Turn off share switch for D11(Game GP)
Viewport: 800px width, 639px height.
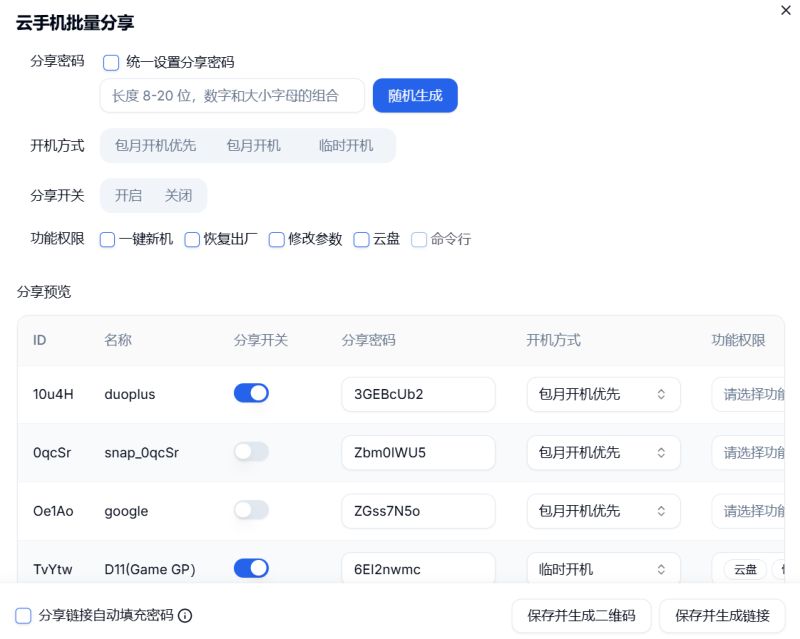pos(251,568)
